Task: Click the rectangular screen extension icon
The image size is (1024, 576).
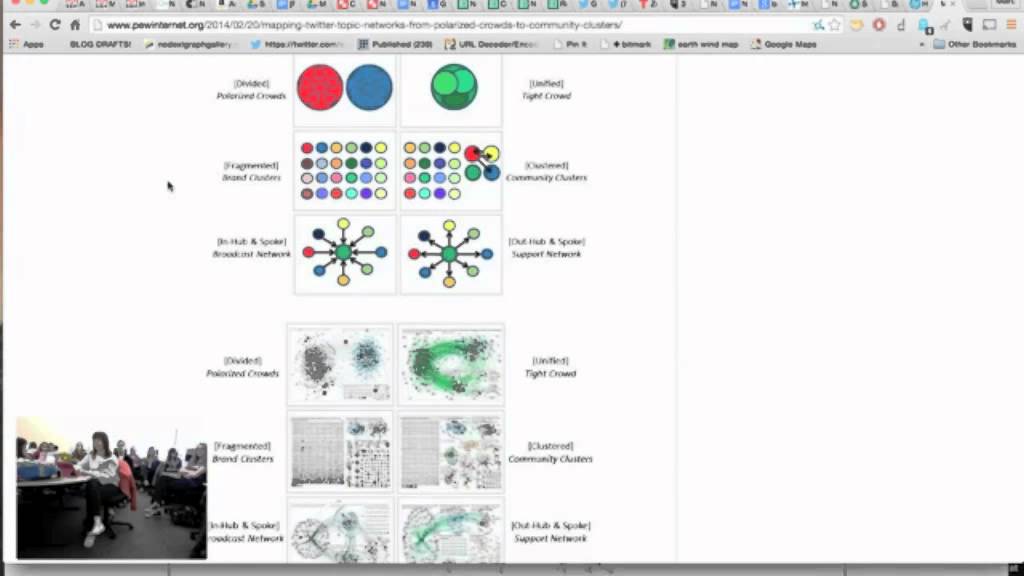Action: (989, 25)
